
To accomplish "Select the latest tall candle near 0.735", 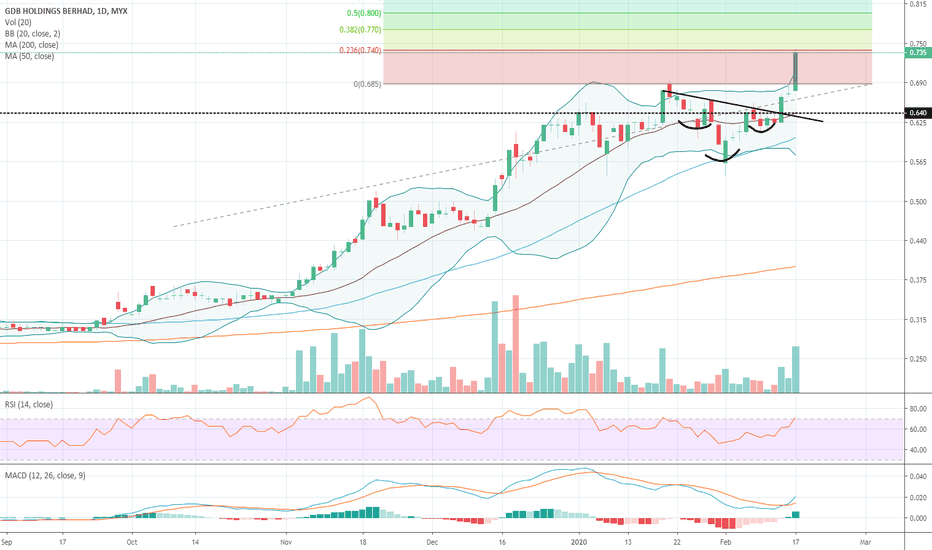I will [795, 70].
